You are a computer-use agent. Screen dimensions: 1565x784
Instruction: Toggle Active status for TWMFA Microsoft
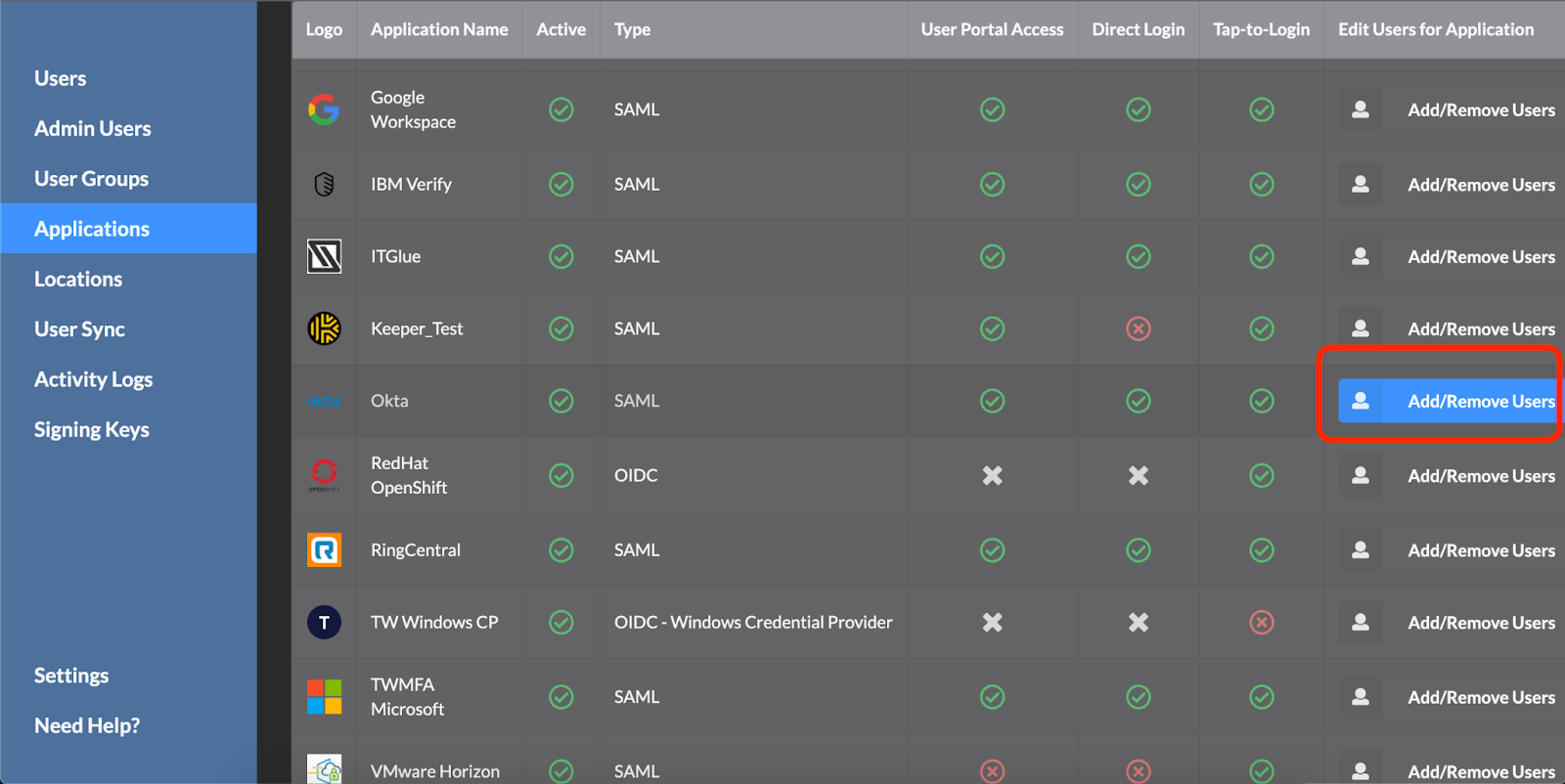point(561,697)
